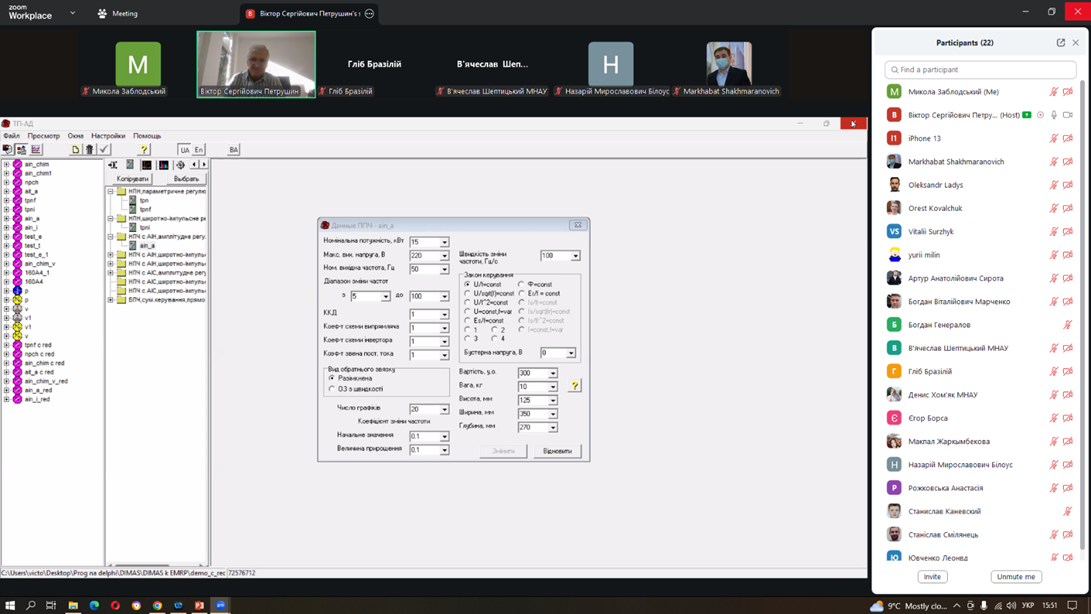Click the colored histogram icon in middle panel
Viewport: 1091px width, 614px height.
[164, 165]
